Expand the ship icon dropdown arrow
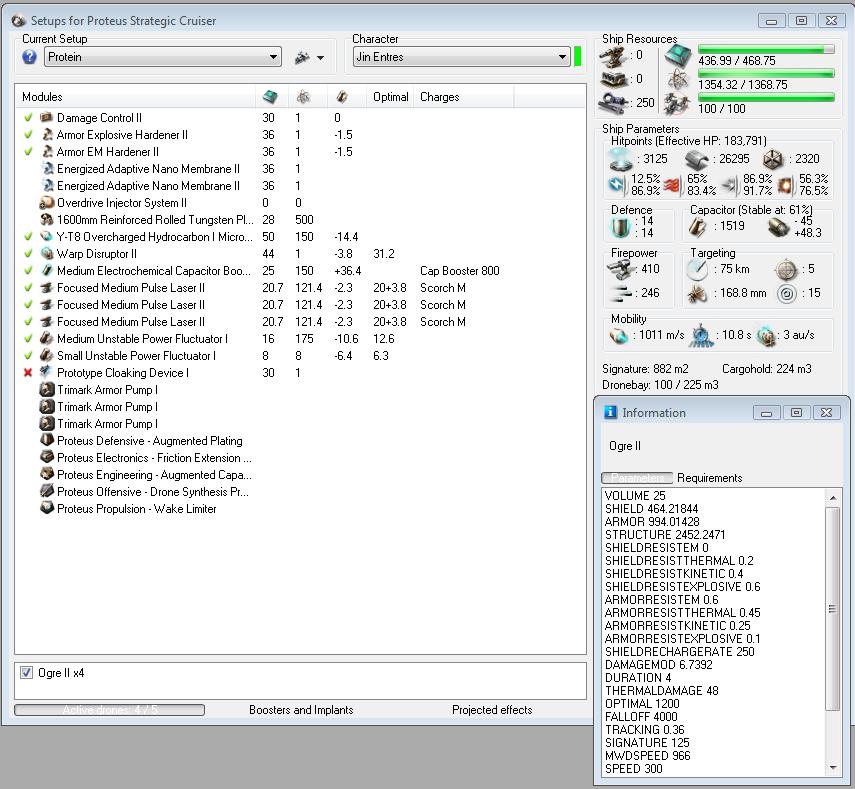 pyautogui.click(x=320, y=58)
